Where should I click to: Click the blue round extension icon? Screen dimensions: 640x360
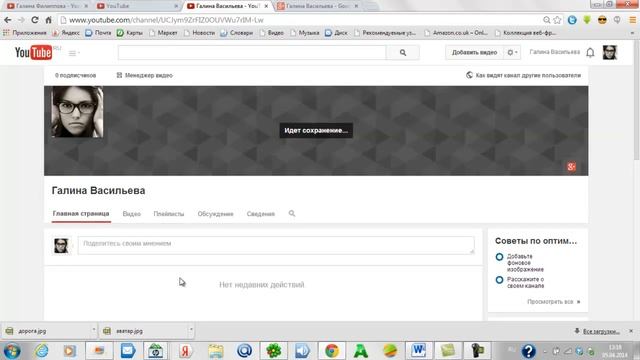point(572,20)
